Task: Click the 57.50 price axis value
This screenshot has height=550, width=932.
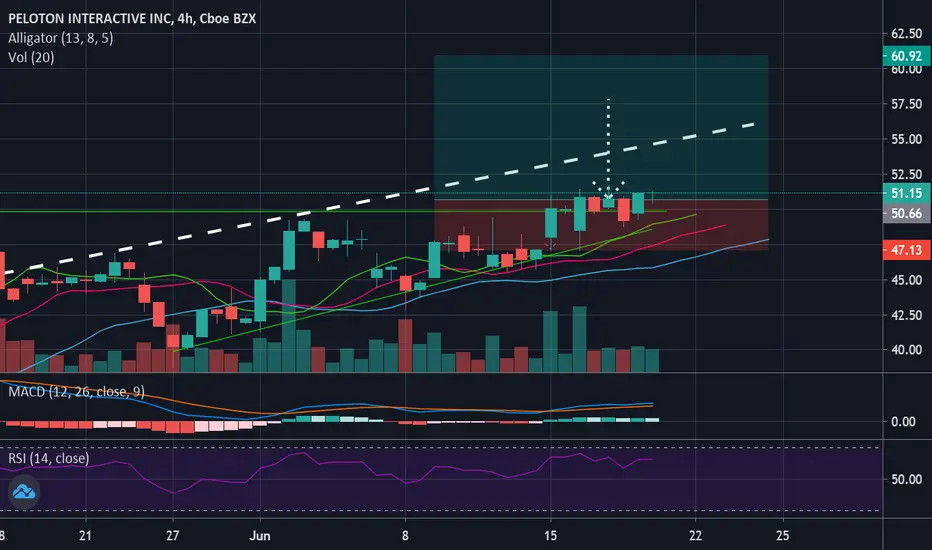Action: 906,104
